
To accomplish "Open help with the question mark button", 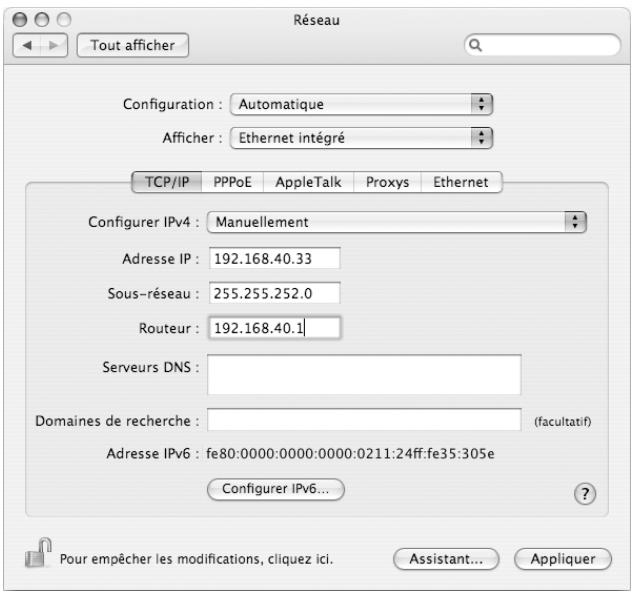I will [585, 494].
